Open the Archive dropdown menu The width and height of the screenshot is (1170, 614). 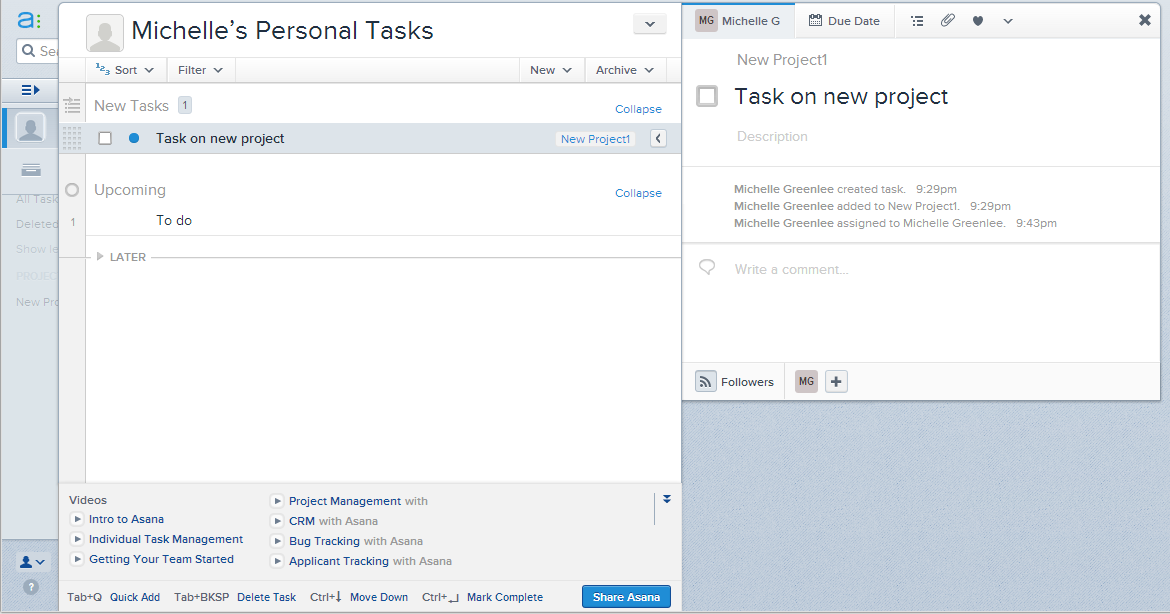tap(625, 70)
